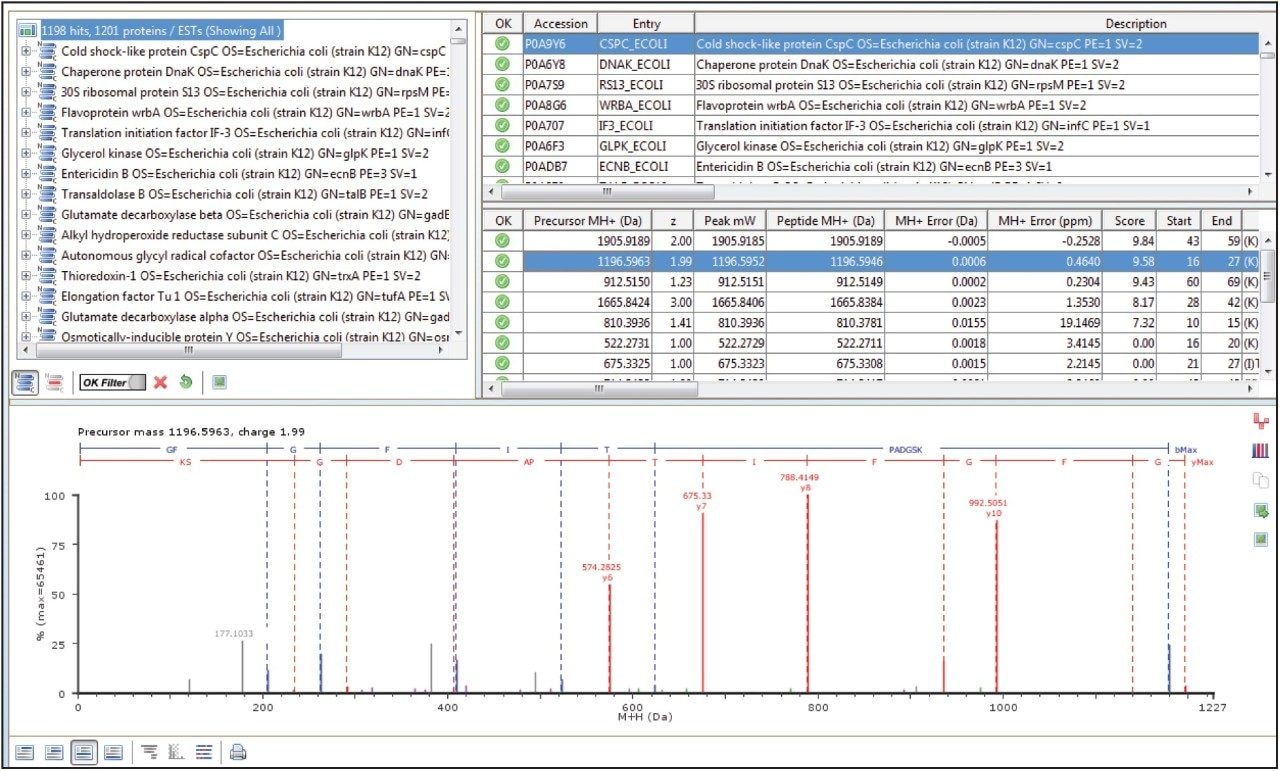Select Autonomous glycyl radical cofactor entry
This screenshot has width=1280, height=771.
[x=255, y=255]
